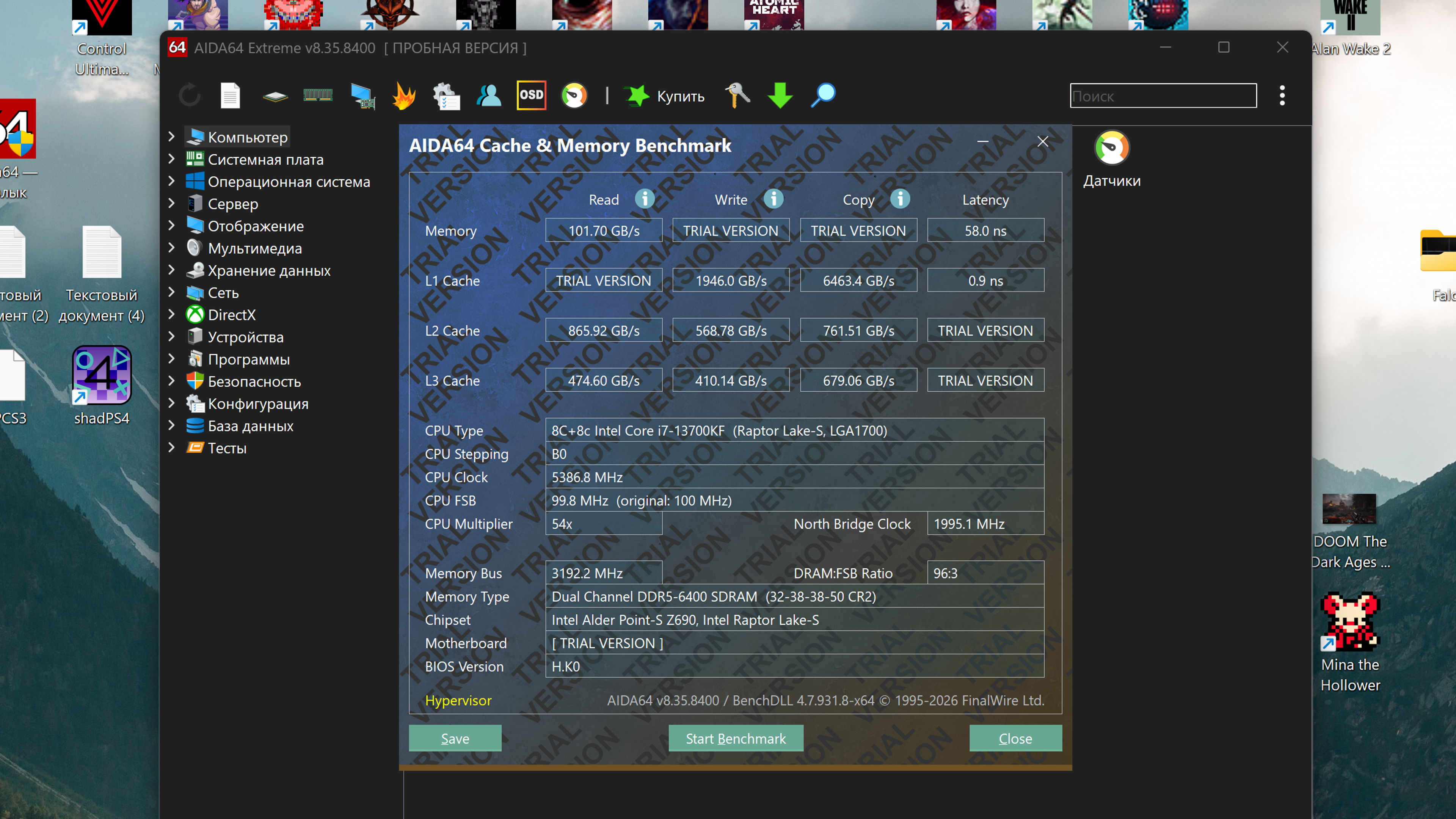1456x819 pixels.
Task: Click the CPU Clock value 5386.8 MHz
Action: click(x=795, y=477)
